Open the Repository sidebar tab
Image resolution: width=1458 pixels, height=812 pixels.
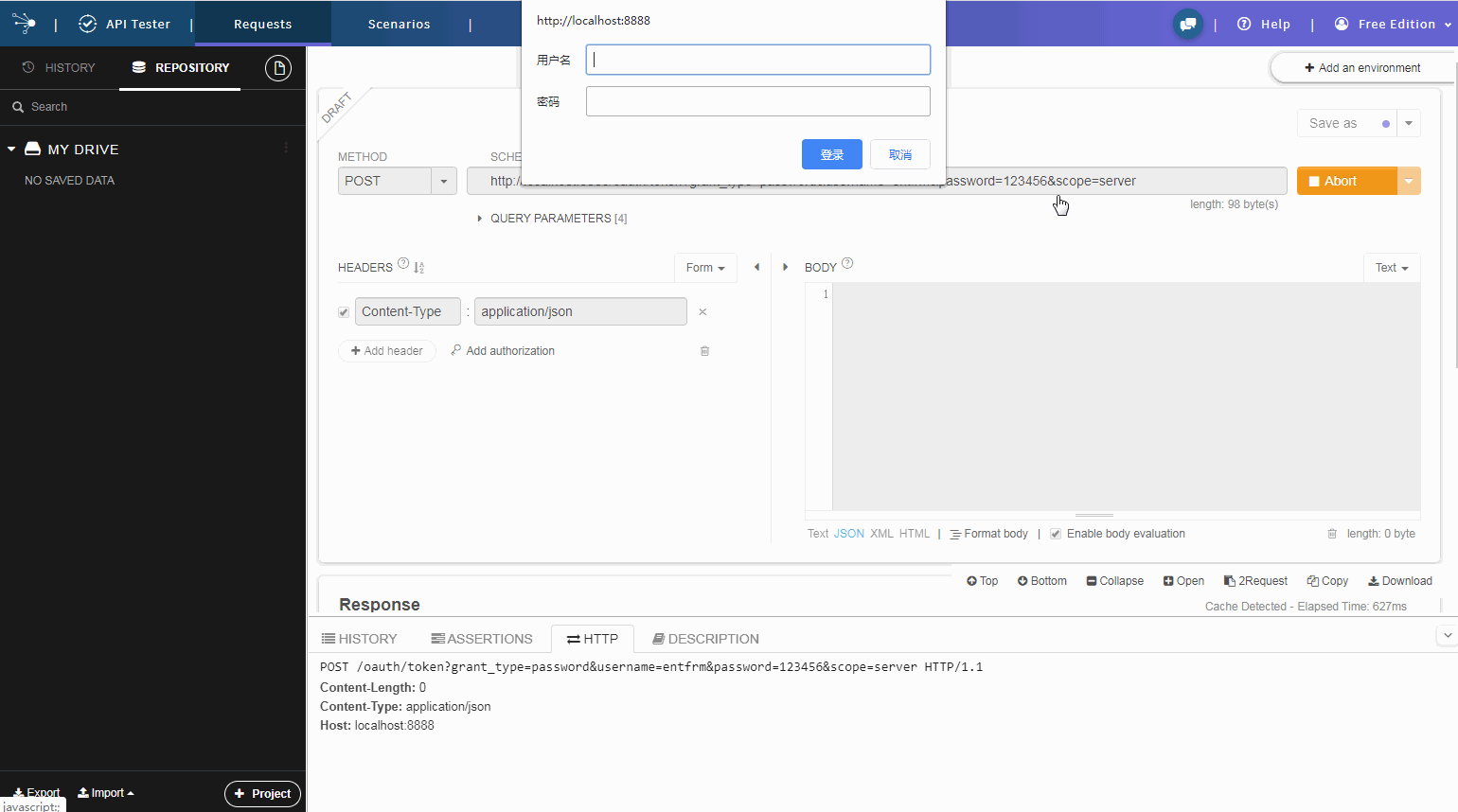click(x=180, y=68)
